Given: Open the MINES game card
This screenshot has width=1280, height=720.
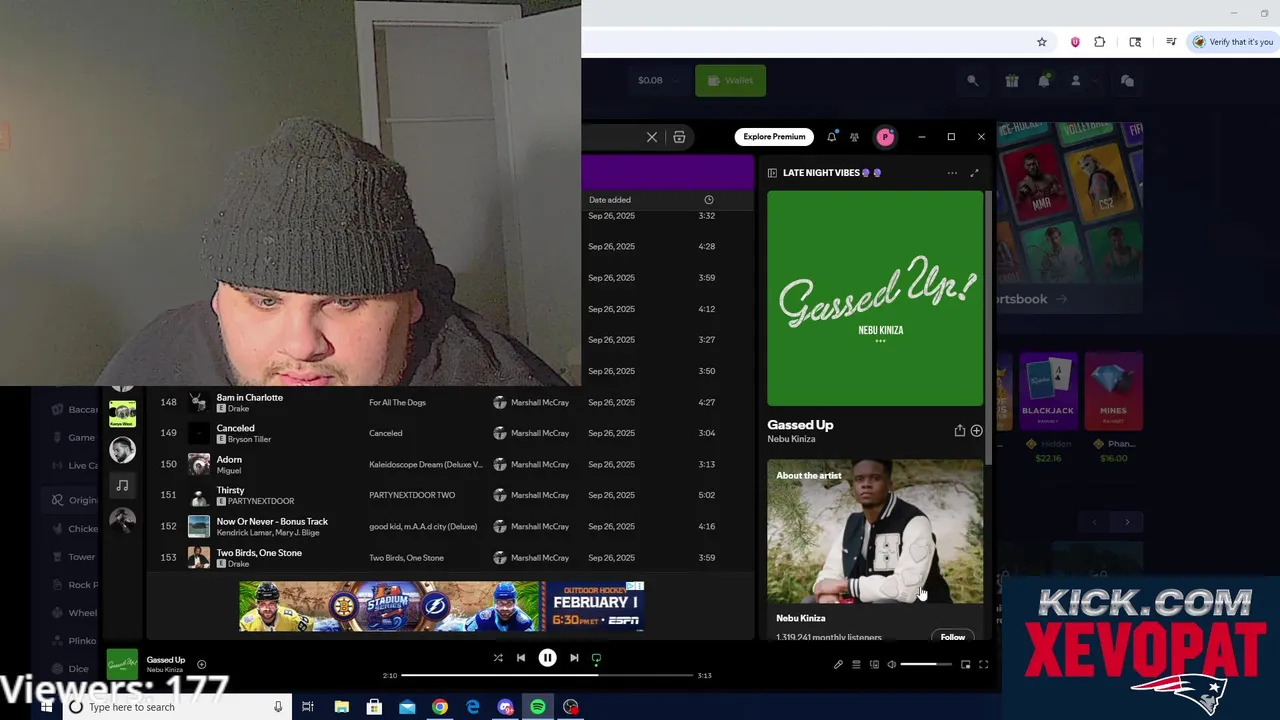Looking at the screenshot, I should 1113,391.
